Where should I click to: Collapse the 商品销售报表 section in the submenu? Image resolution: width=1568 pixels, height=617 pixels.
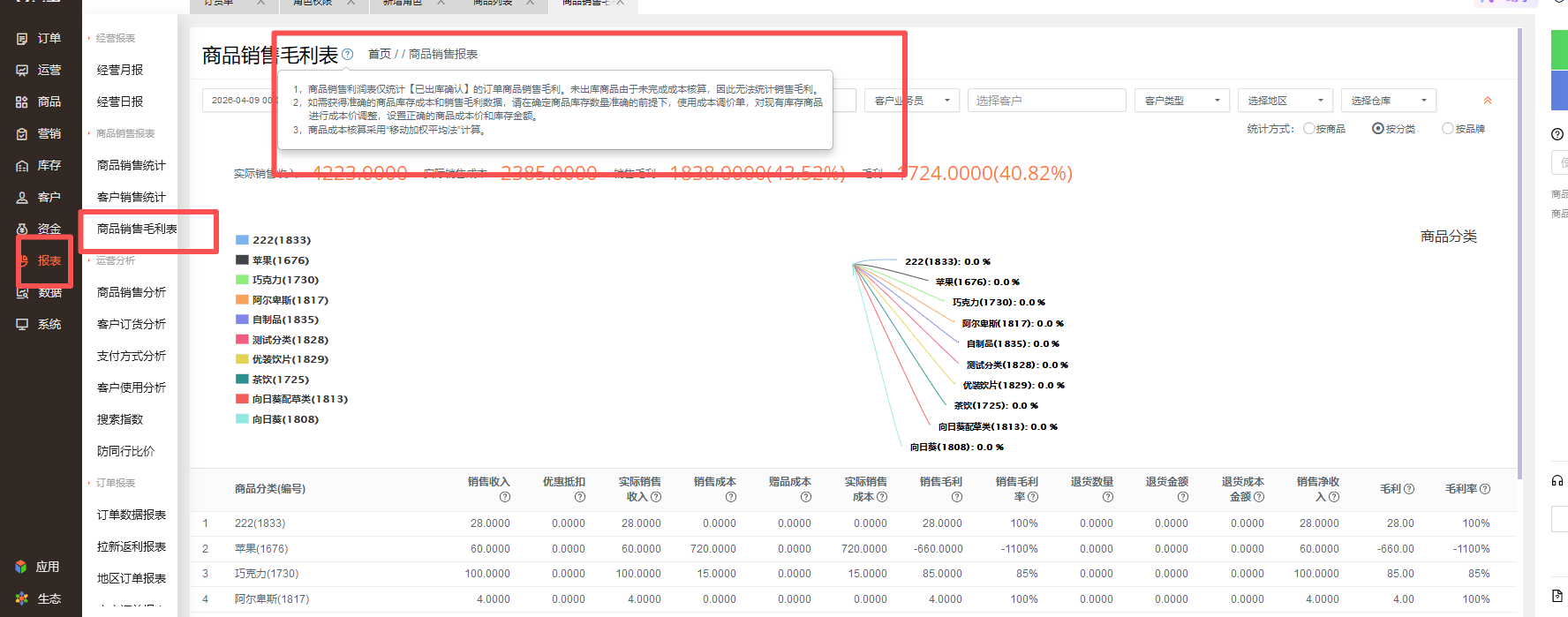click(x=121, y=133)
